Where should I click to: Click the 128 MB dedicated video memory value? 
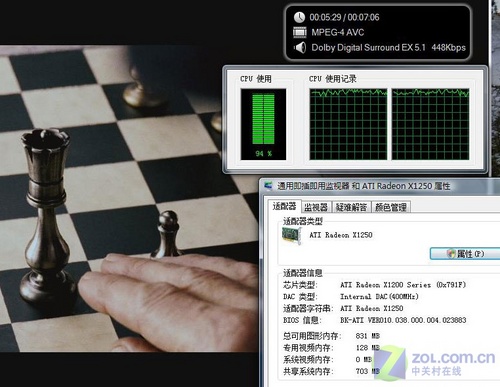point(368,348)
